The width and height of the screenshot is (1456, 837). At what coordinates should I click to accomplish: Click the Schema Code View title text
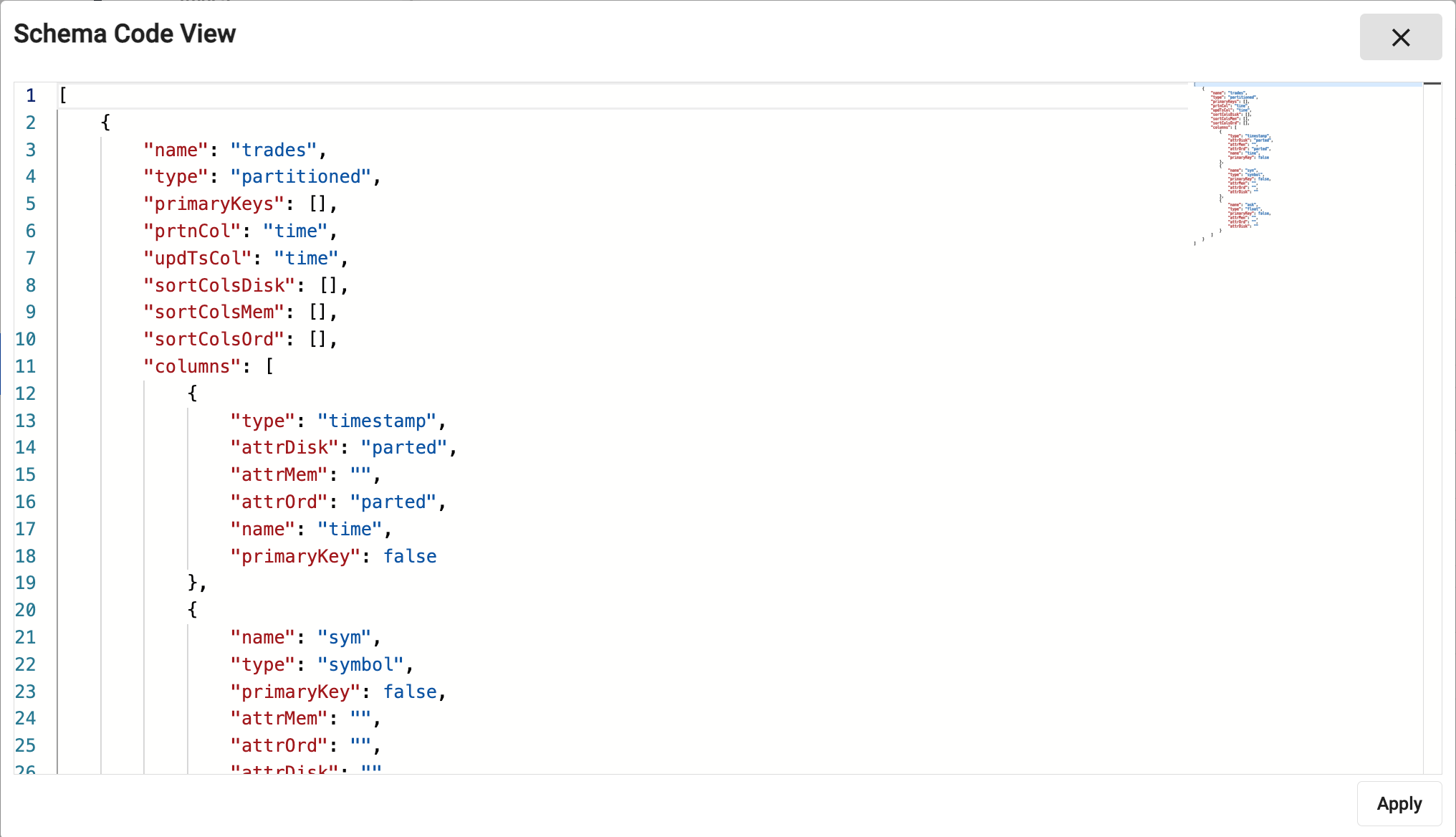click(125, 33)
